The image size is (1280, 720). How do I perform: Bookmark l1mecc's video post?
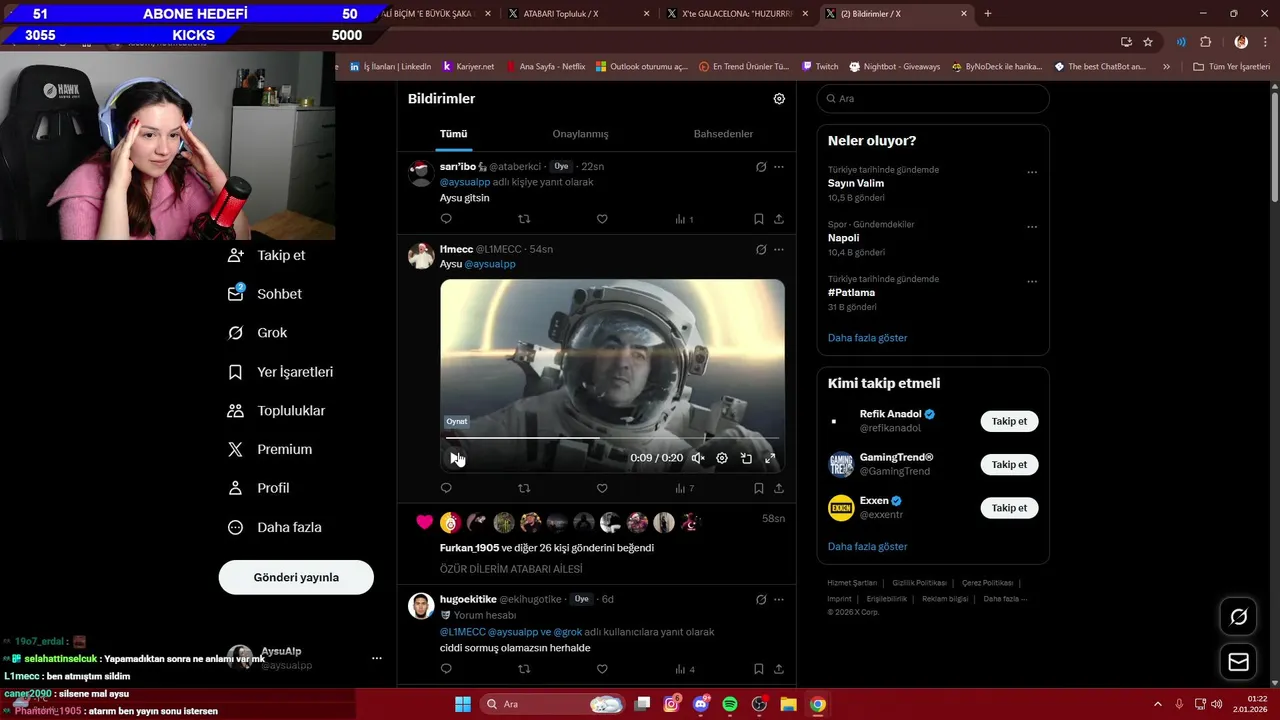(x=759, y=489)
